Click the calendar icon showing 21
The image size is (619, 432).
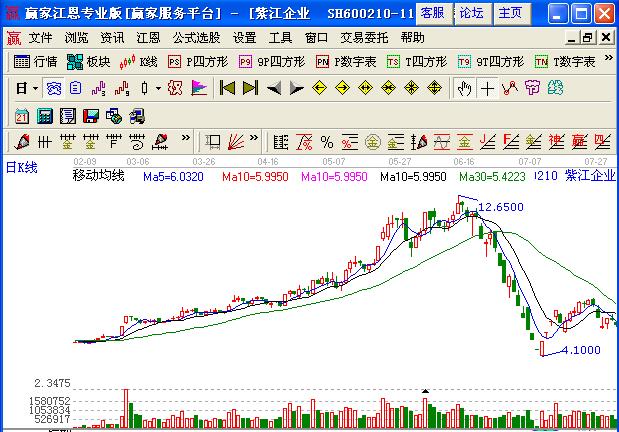tap(22, 115)
